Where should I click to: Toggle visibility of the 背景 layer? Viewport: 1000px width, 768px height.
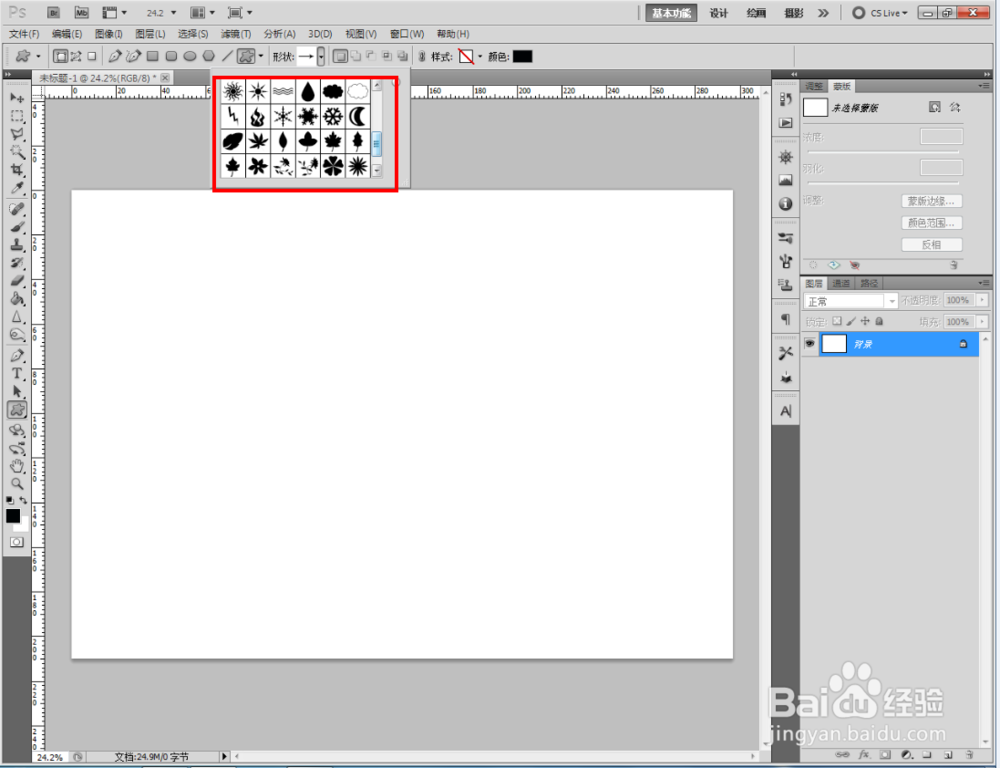pyautogui.click(x=810, y=344)
